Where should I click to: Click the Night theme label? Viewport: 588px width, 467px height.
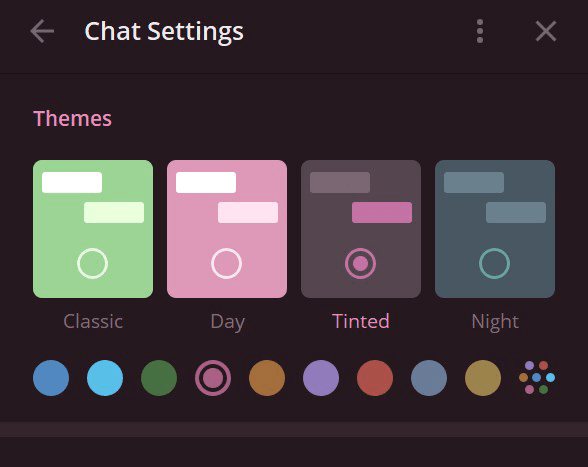[x=495, y=321]
